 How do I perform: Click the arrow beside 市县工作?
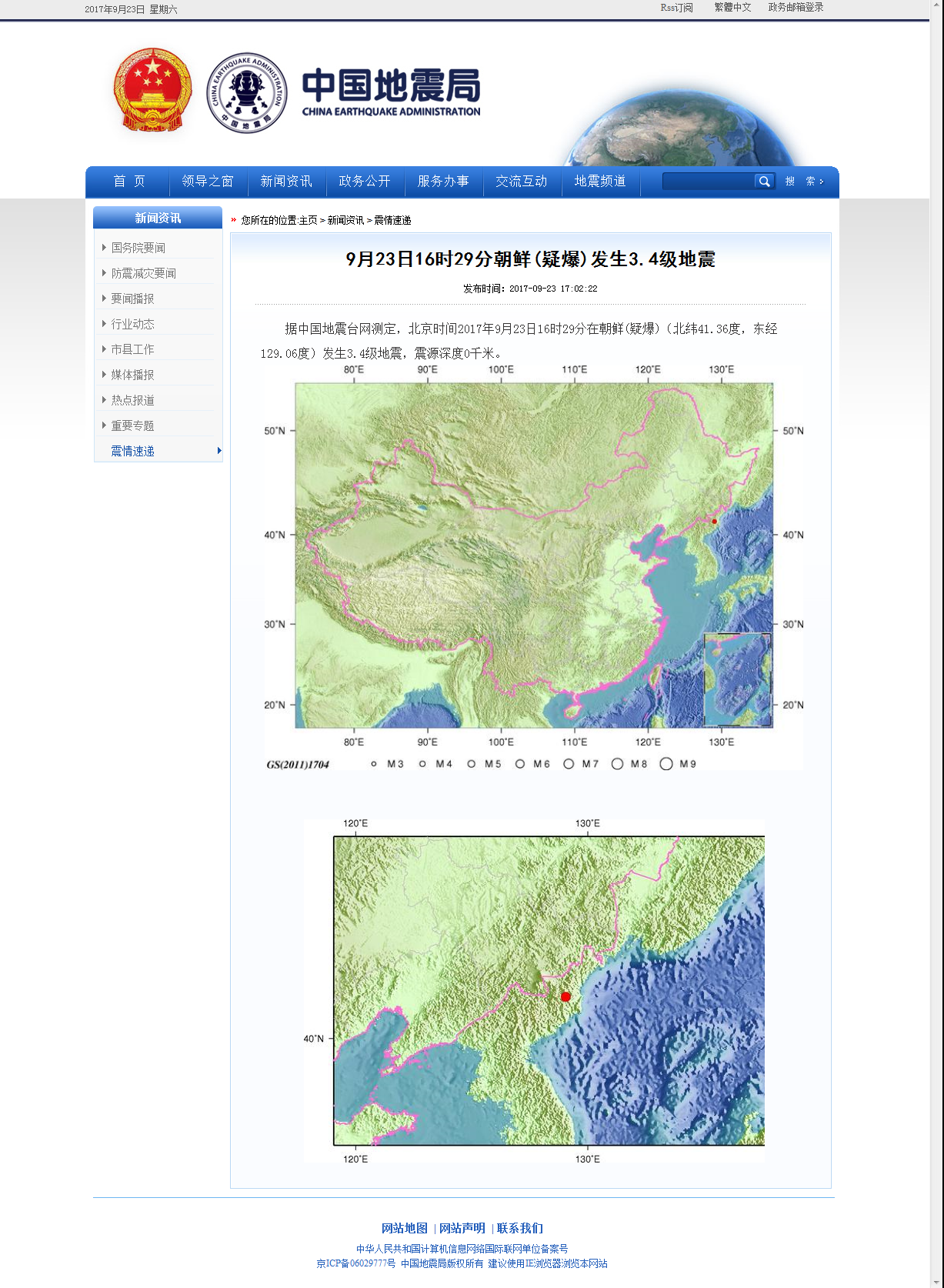coord(104,349)
